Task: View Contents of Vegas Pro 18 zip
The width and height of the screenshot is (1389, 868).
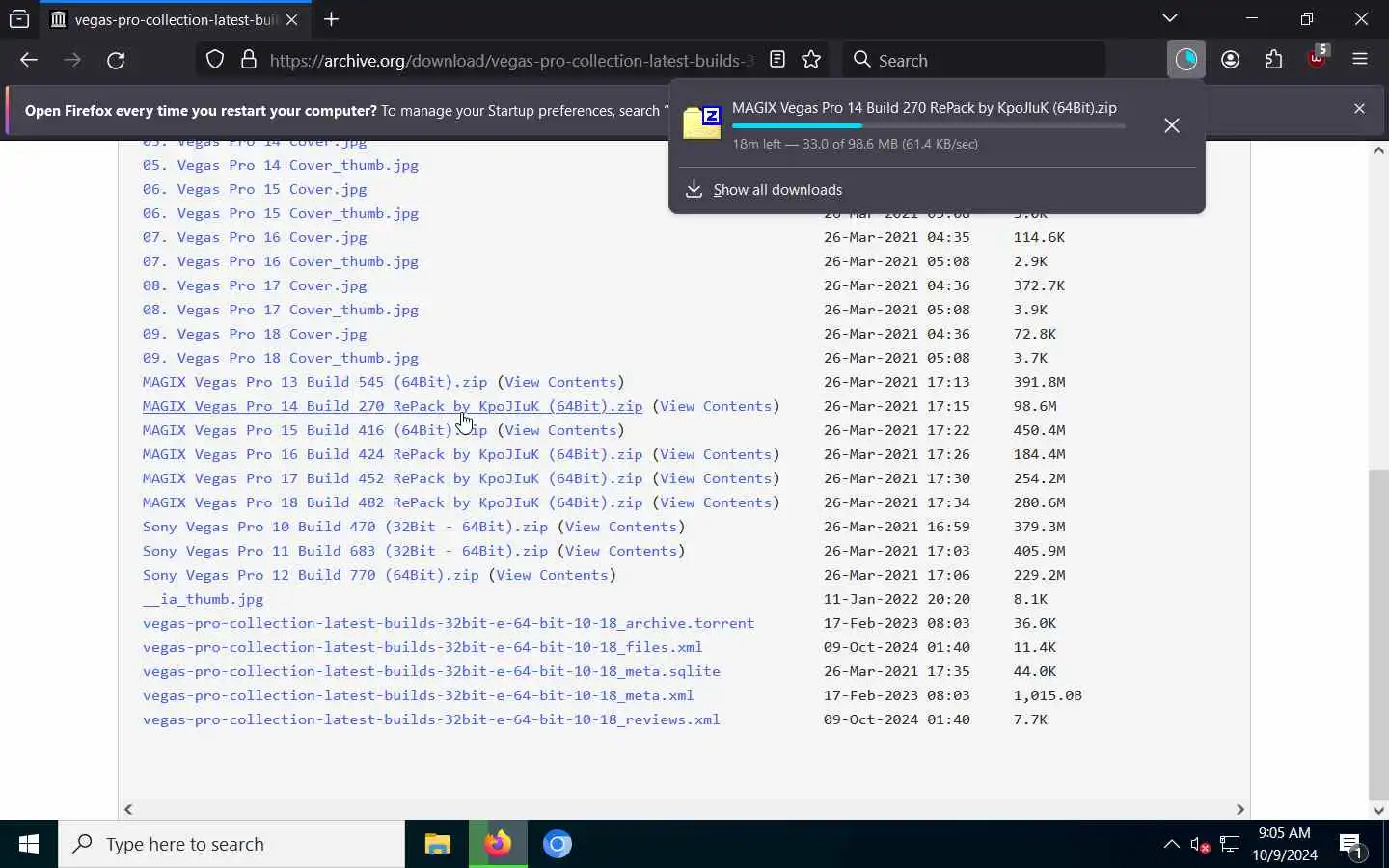Action: pos(716,502)
